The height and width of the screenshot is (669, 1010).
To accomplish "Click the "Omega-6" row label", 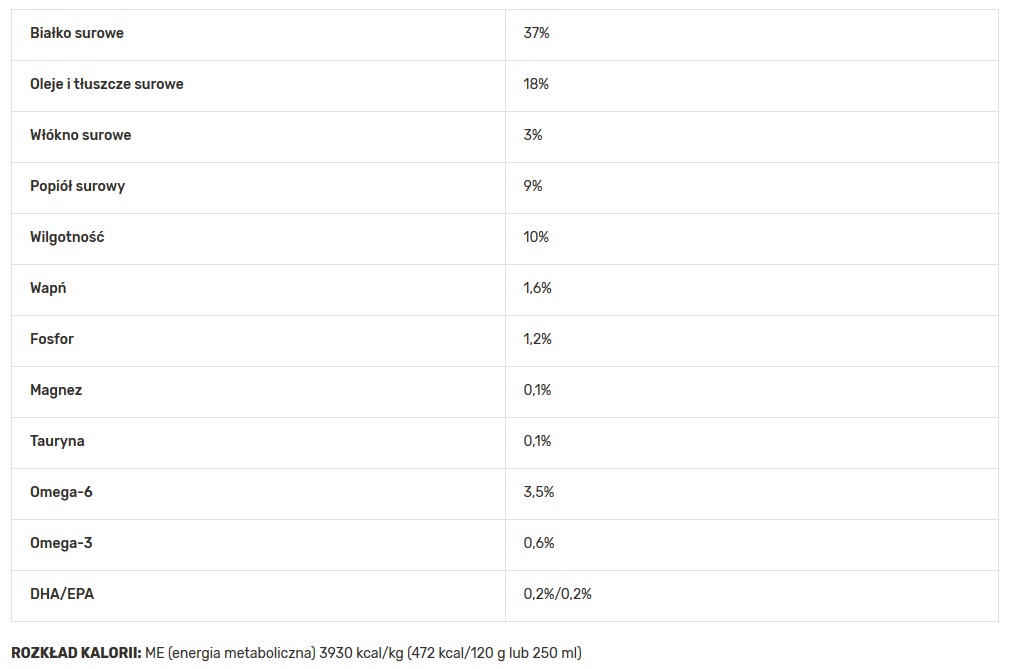I will 62,492.
